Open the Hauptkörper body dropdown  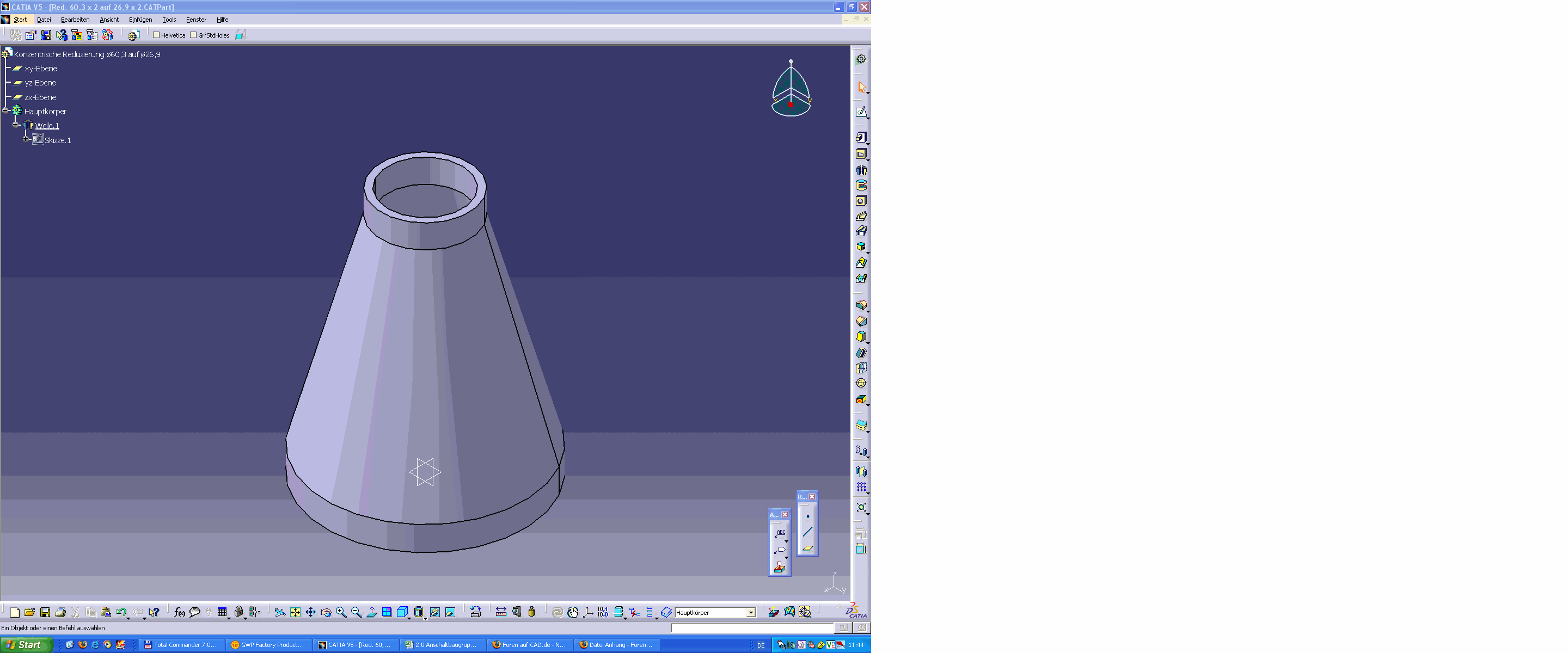coord(751,613)
